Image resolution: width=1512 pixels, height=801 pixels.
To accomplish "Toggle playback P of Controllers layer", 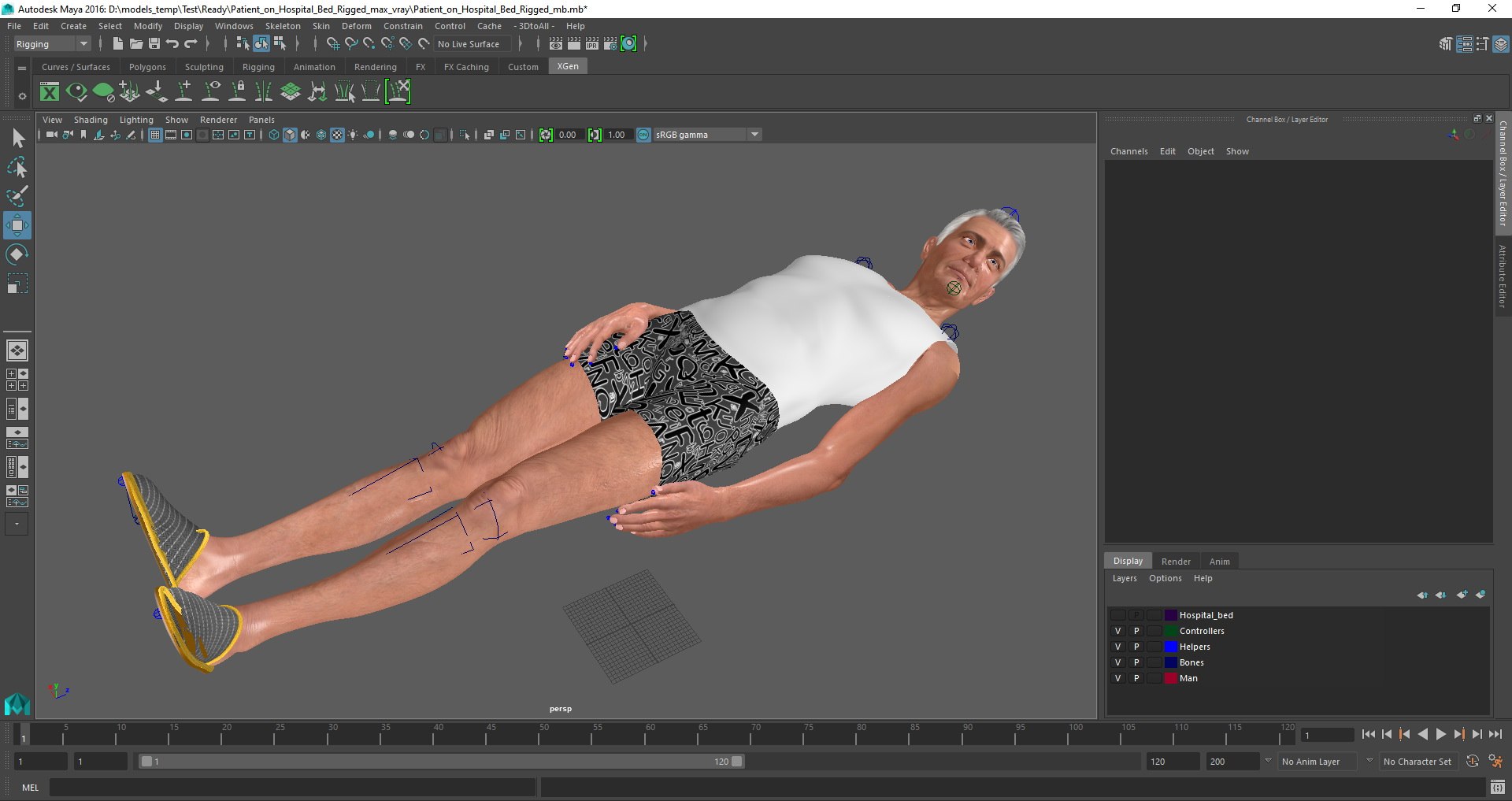I will (1136, 631).
